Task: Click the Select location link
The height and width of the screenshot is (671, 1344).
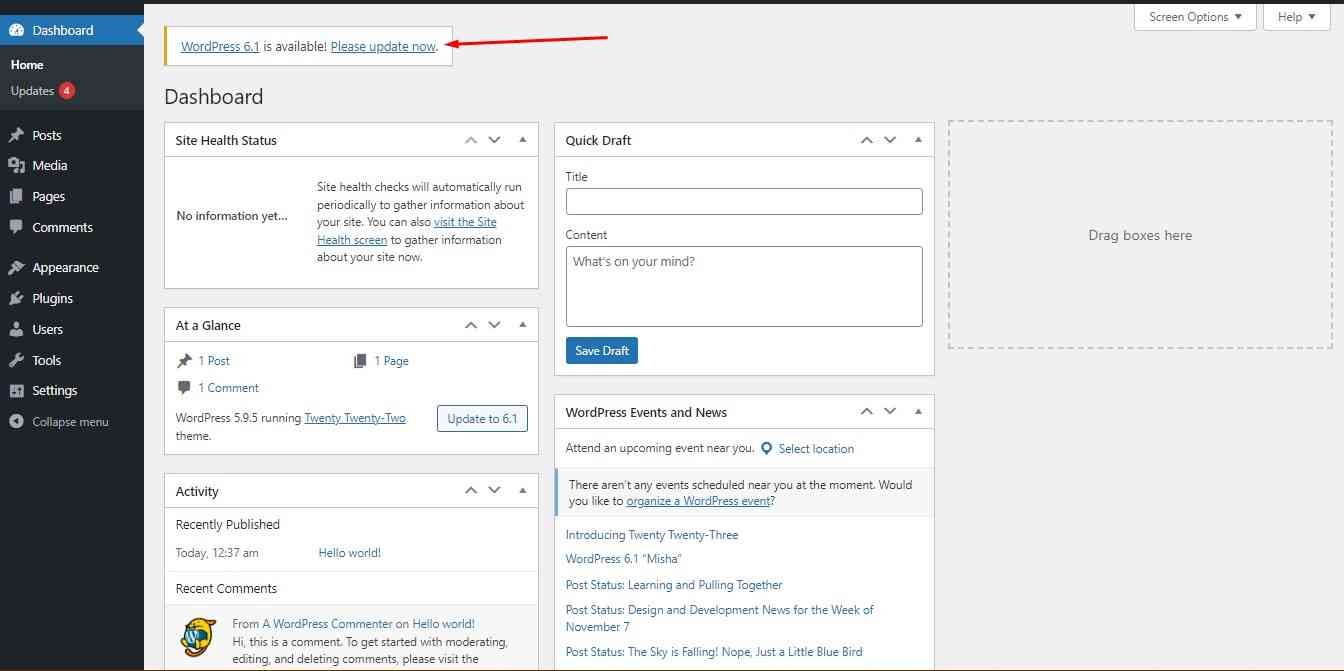Action: 816,449
